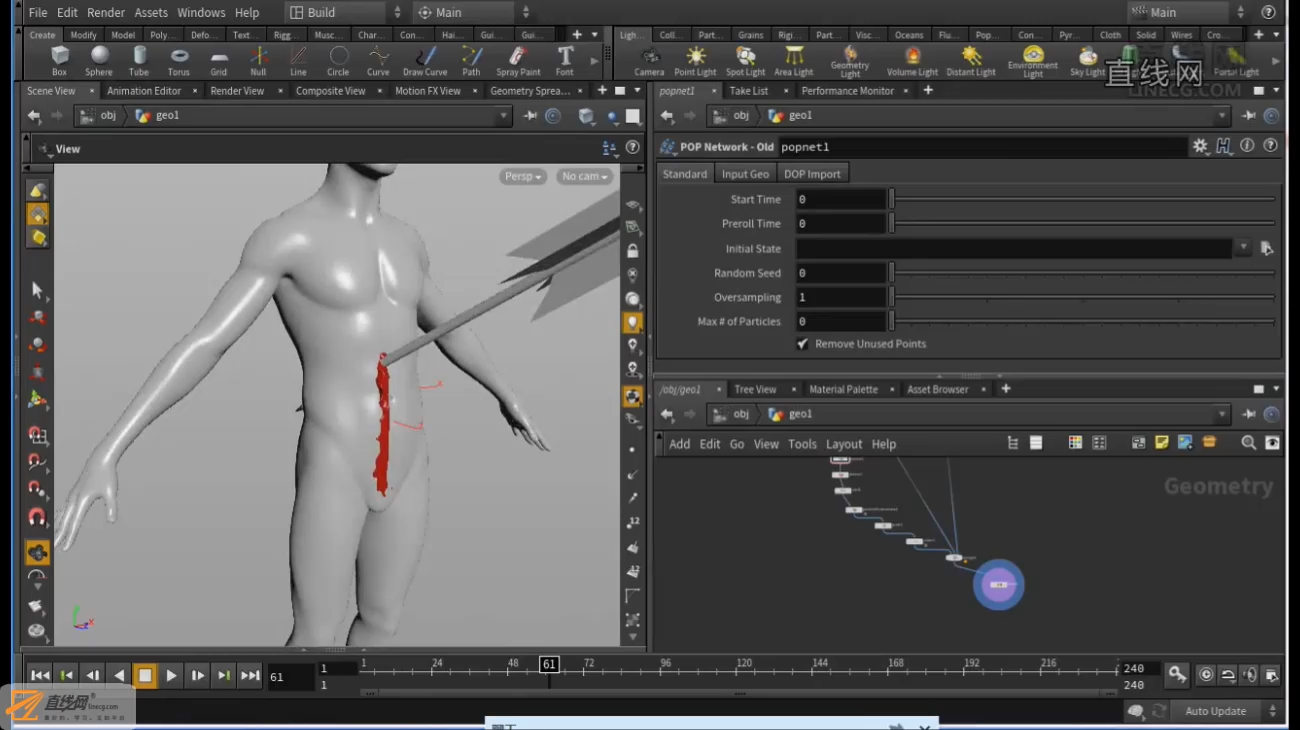Switch to the Input Geo tab
This screenshot has height=730, width=1300.
point(746,174)
